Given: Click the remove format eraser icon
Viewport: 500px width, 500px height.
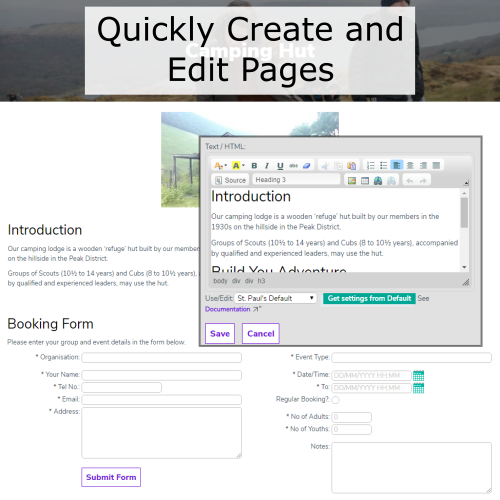Looking at the screenshot, I should pos(307,165).
